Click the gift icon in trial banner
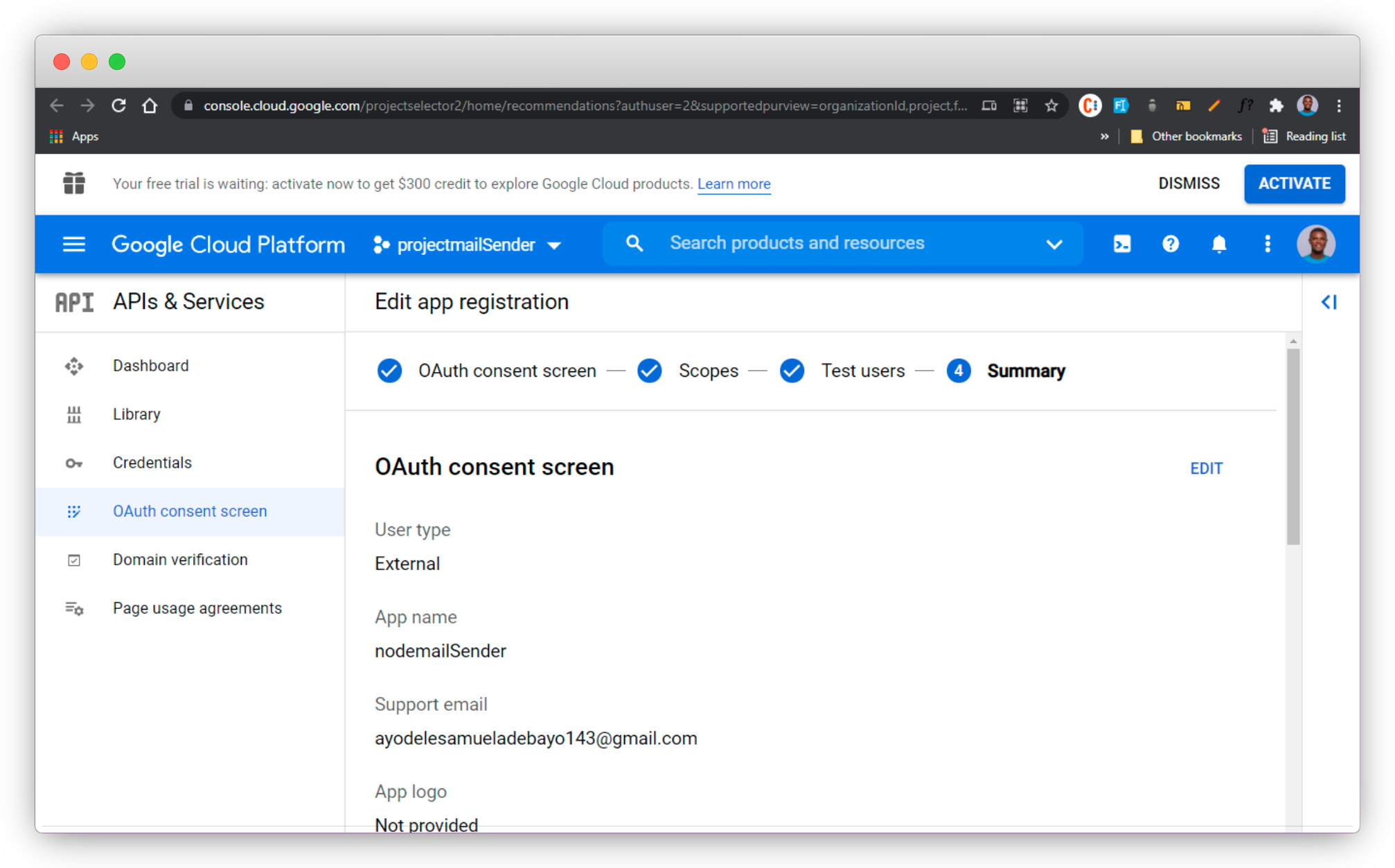The height and width of the screenshot is (868, 1395). coord(74,184)
